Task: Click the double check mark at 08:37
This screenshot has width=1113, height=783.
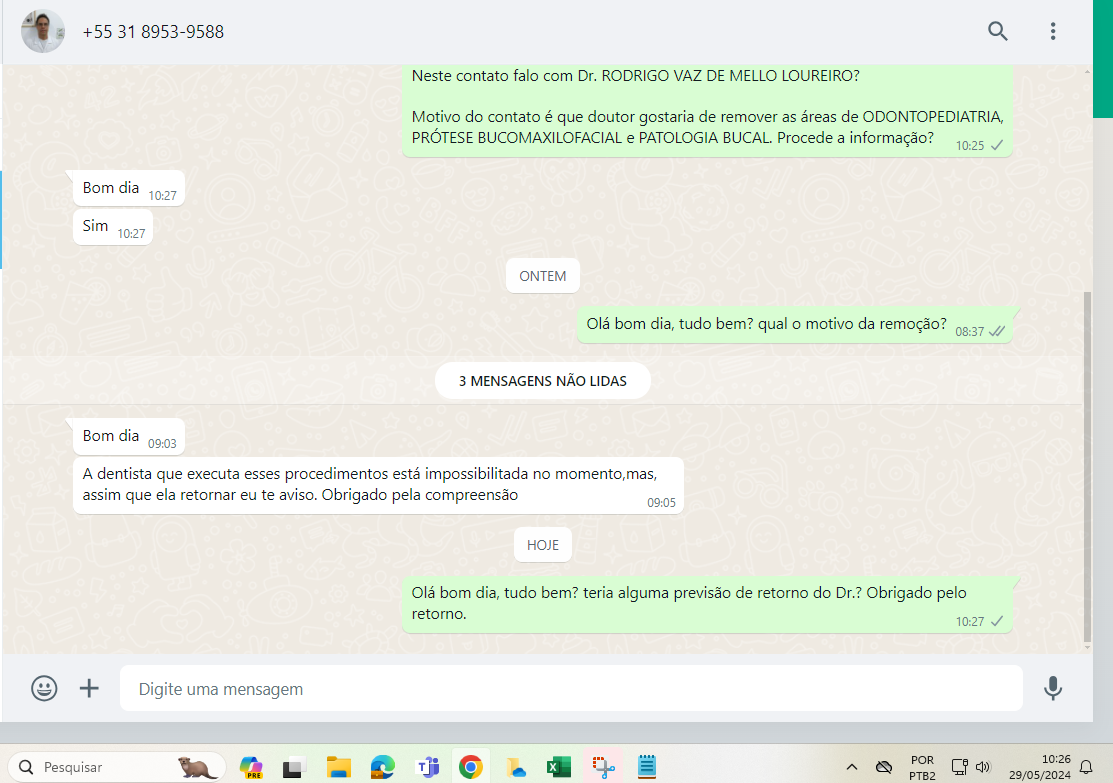Action: [997, 332]
